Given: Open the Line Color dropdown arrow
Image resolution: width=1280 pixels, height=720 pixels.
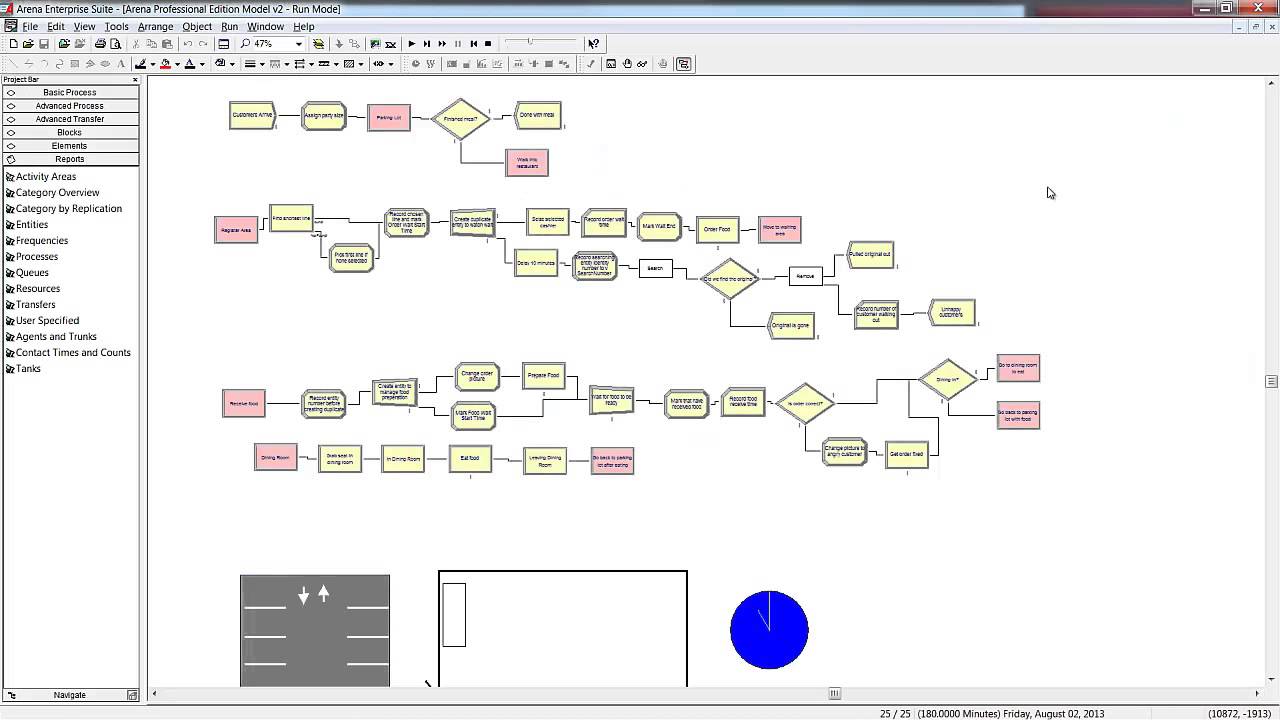Looking at the screenshot, I should tap(152, 64).
